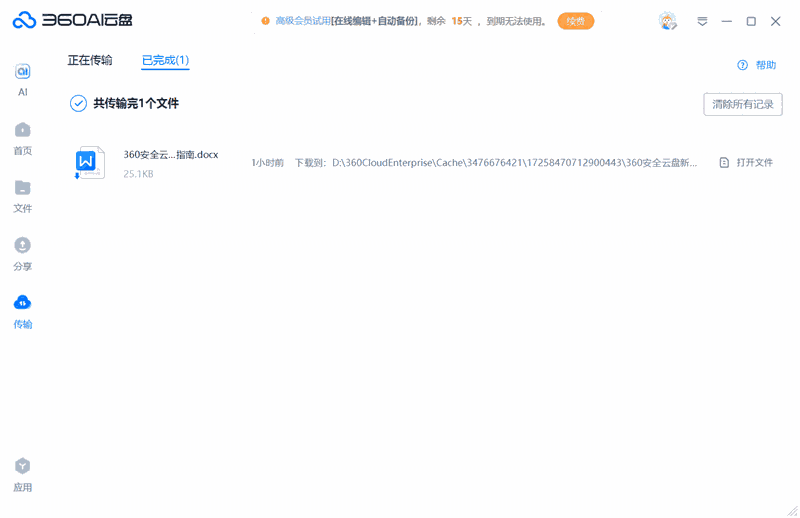Switch to 已完成(1) tab

tap(165, 60)
